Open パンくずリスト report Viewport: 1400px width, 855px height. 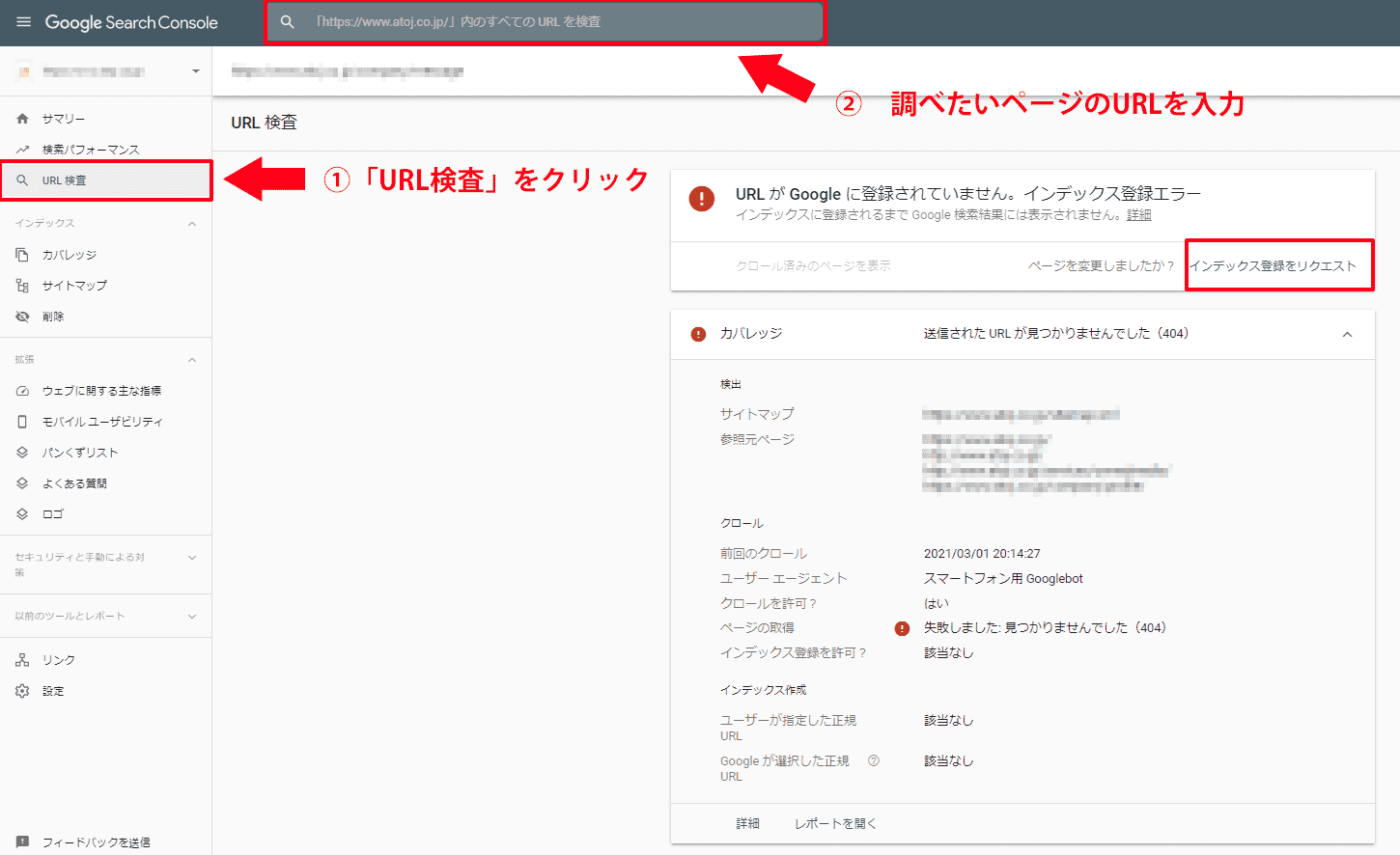click(x=80, y=453)
